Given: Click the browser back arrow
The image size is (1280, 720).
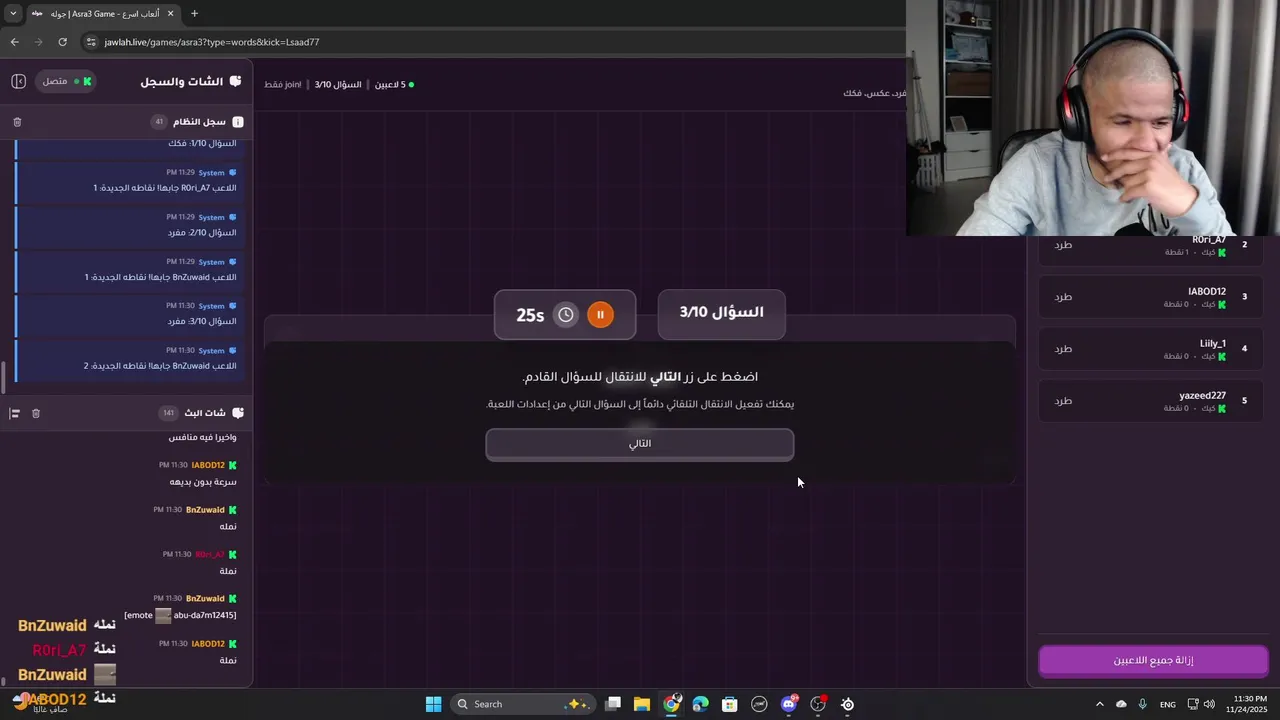Looking at the screenshot, I should 15,42.
